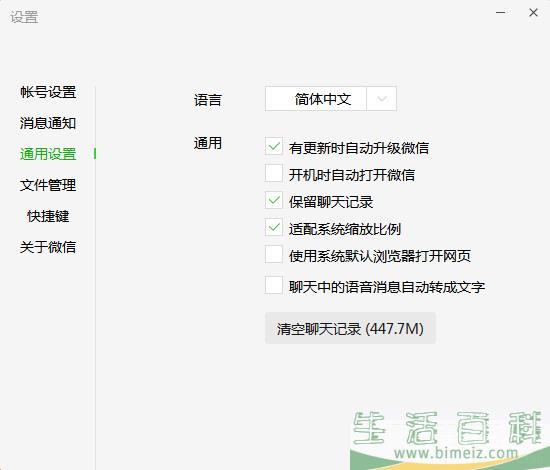Image resolution: width=550 pixels, height=470 pixels.
Task: Enable 开机时自动打开微信 checkbox
Action: tap(274, 173)
